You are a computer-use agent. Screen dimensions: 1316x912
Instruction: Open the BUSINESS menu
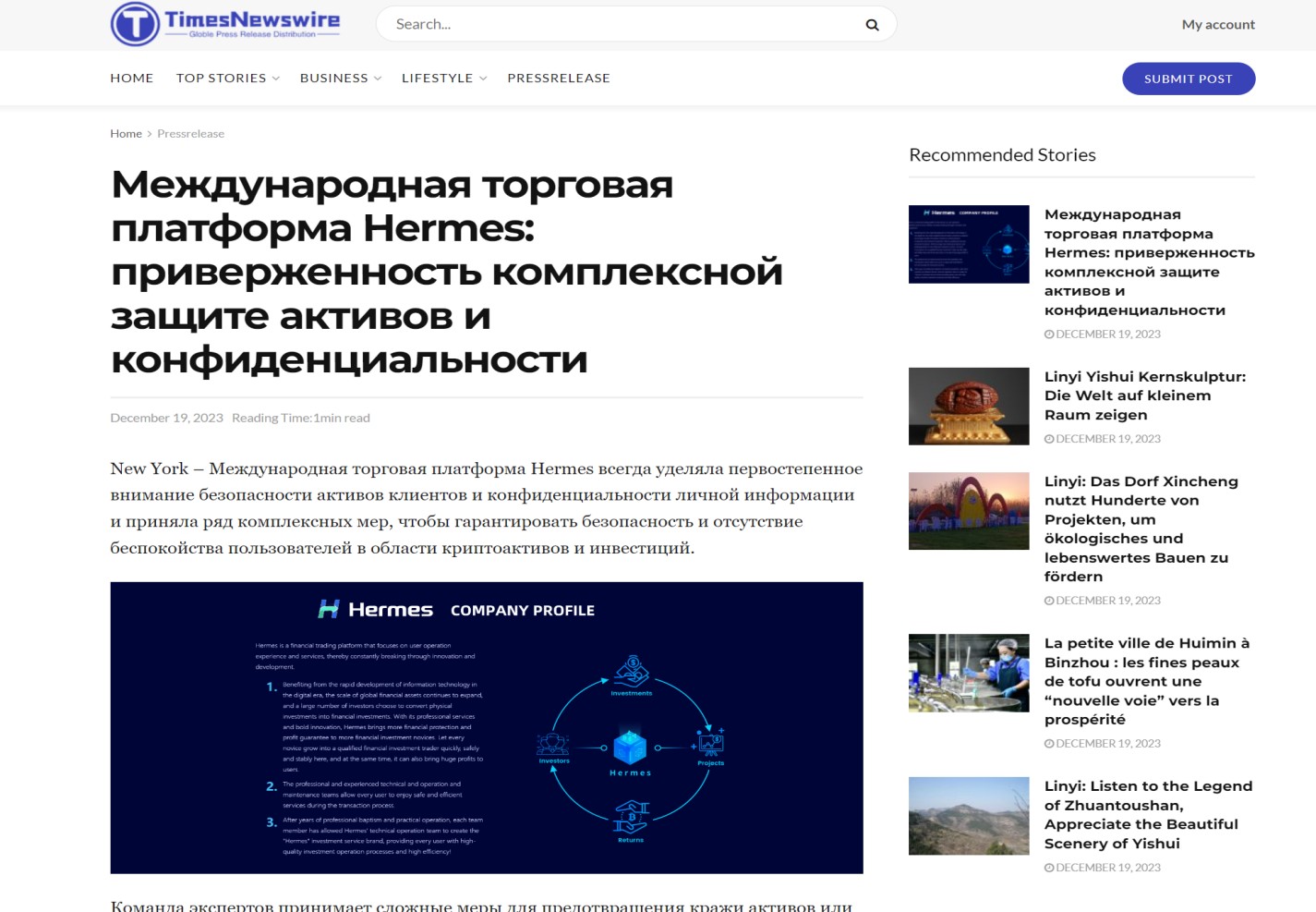[x=334, y=79]
